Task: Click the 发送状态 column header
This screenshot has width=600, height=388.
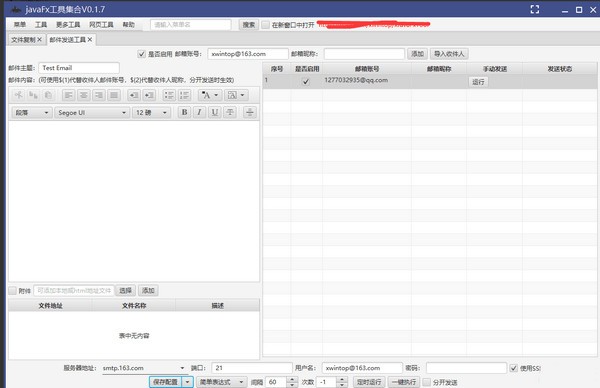Action: click(x=559, y=69)
